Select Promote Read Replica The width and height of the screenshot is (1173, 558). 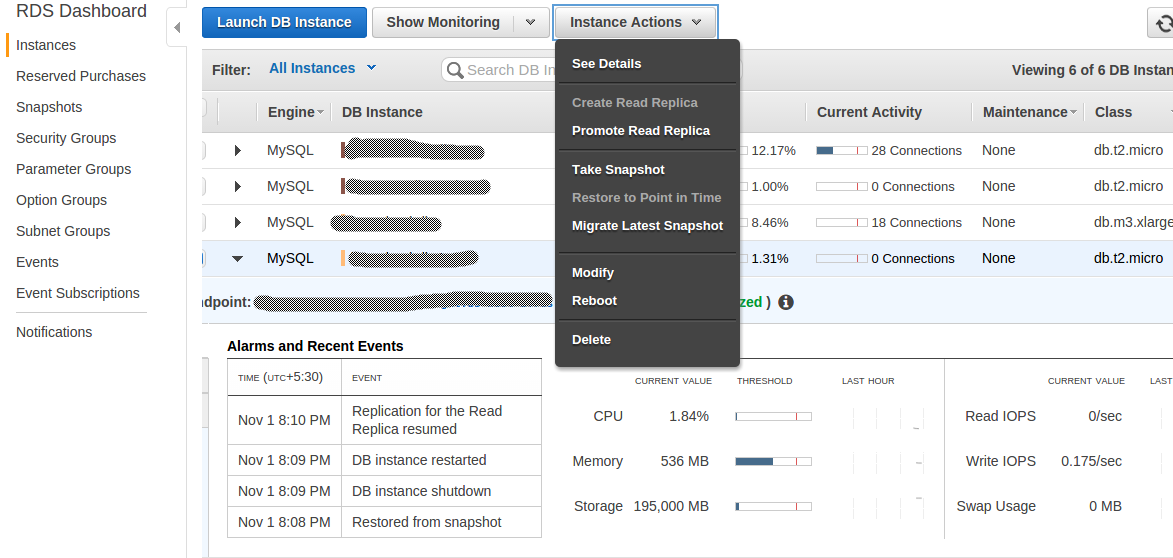coord(641,131)
